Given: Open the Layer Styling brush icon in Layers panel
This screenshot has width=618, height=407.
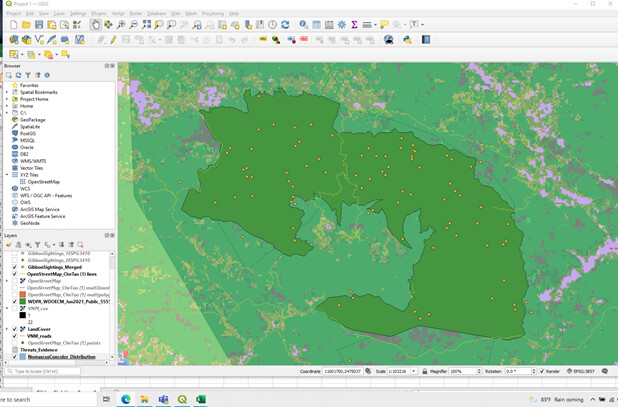Looking at the screenshot, I should click(9, 245).
